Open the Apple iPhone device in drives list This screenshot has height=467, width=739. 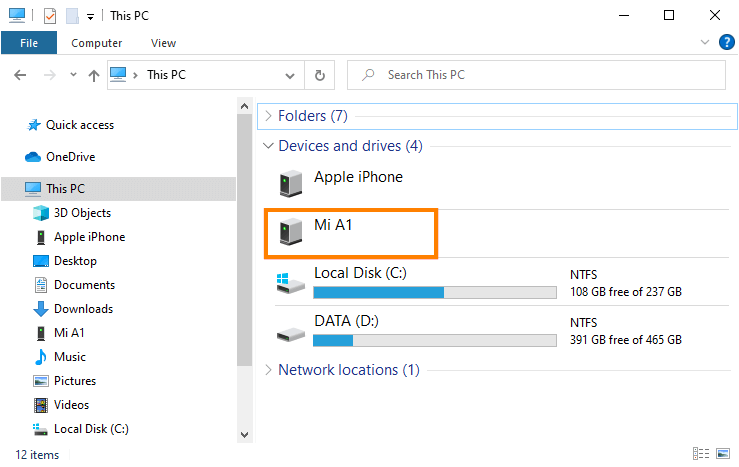pos(358,177)
